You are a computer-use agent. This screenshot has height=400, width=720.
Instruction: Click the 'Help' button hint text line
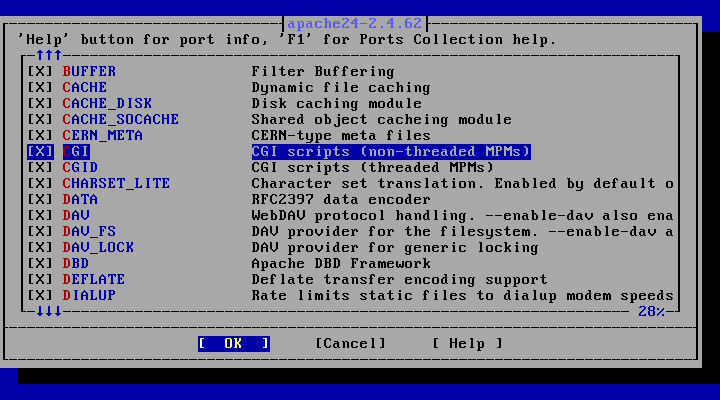point(287,40)
